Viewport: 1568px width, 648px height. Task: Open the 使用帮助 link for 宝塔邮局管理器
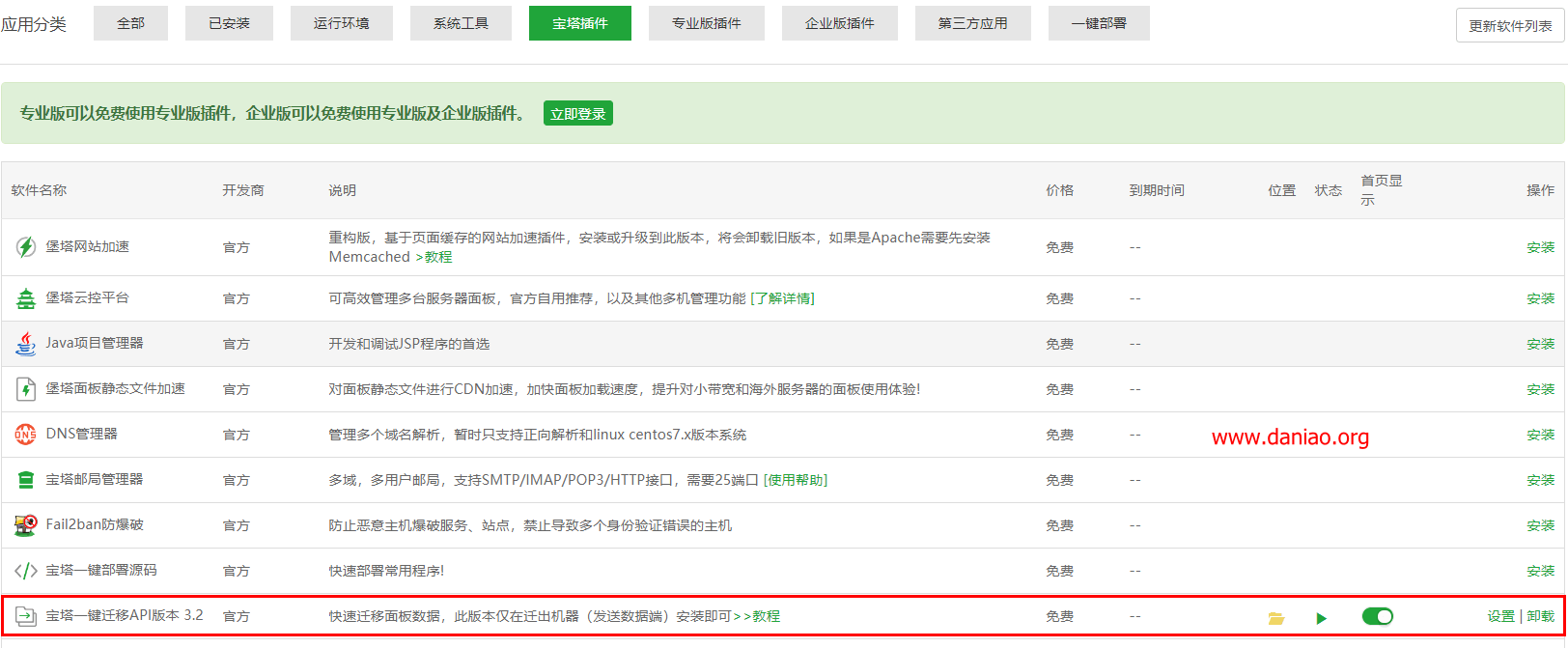click(796, 480)
